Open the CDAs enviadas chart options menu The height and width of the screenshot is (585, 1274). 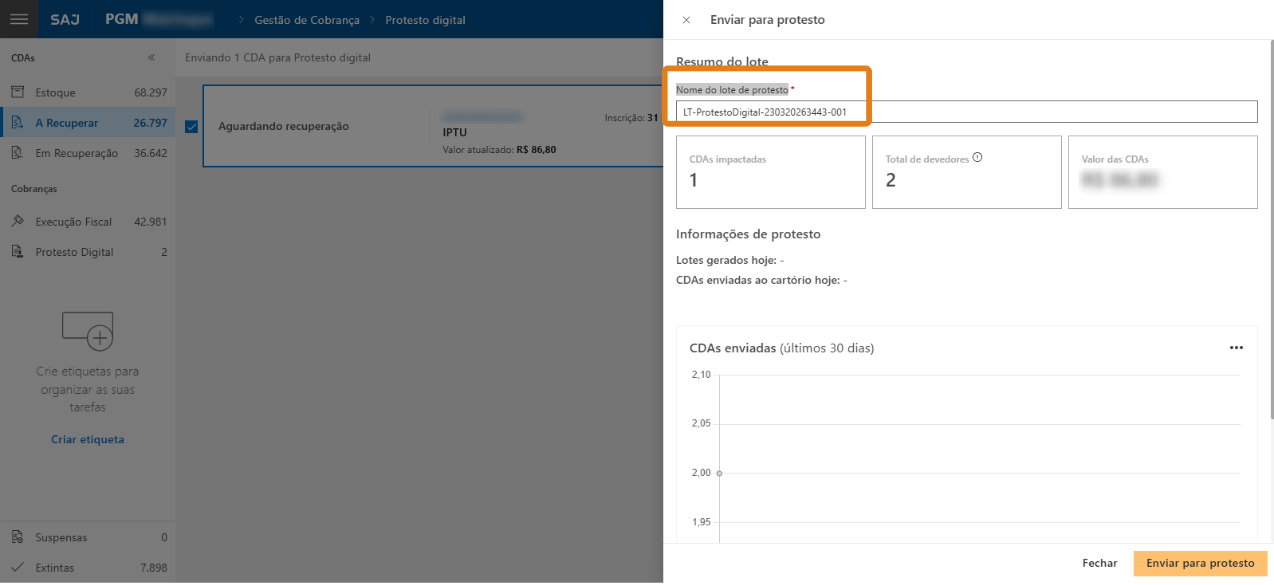click(x=1236, y=348)
